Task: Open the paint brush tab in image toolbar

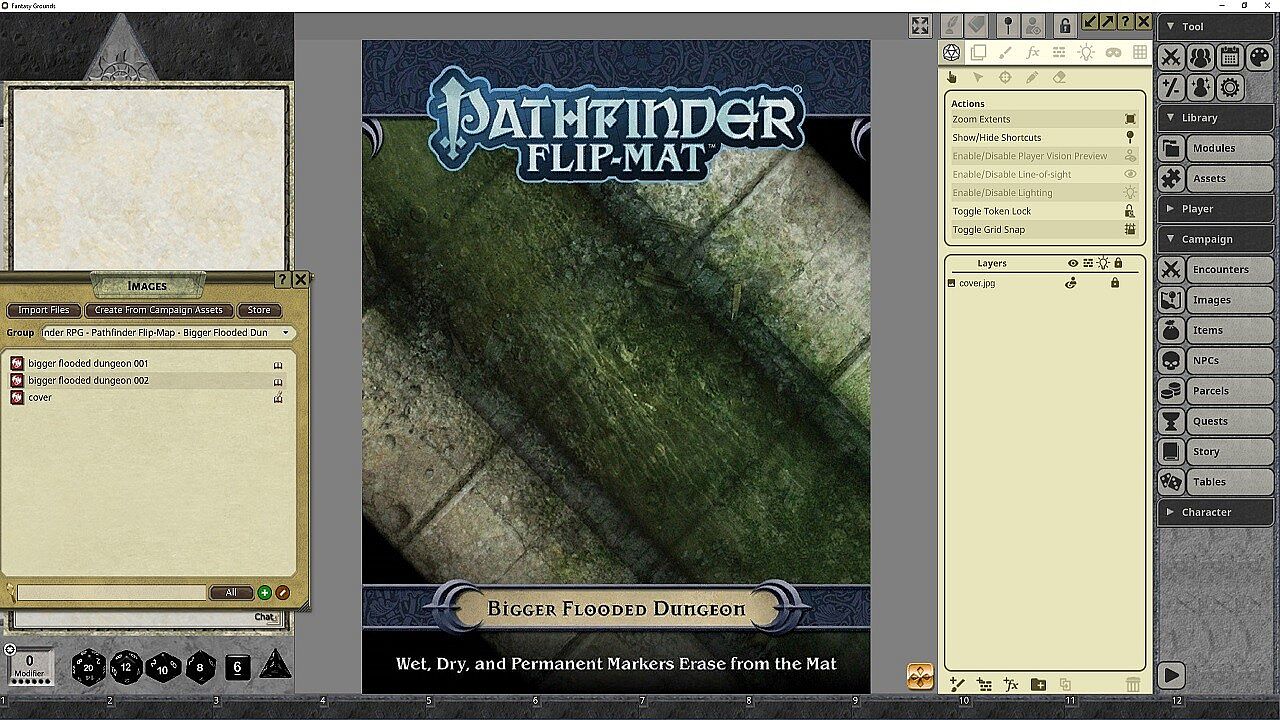Action: click(x=1006, y=52)
